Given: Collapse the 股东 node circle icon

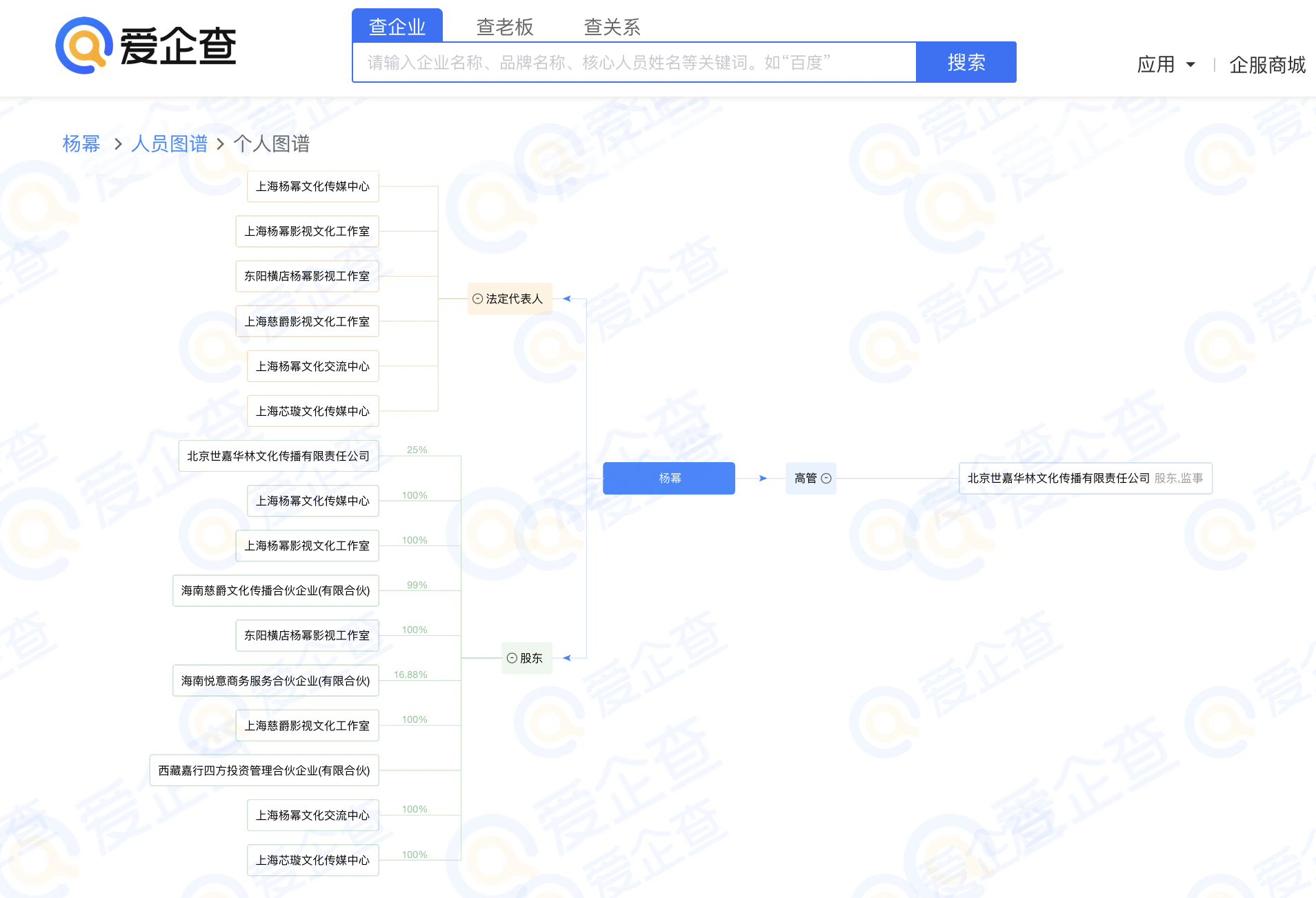Looking at the screenshot, I should [512, 658].
